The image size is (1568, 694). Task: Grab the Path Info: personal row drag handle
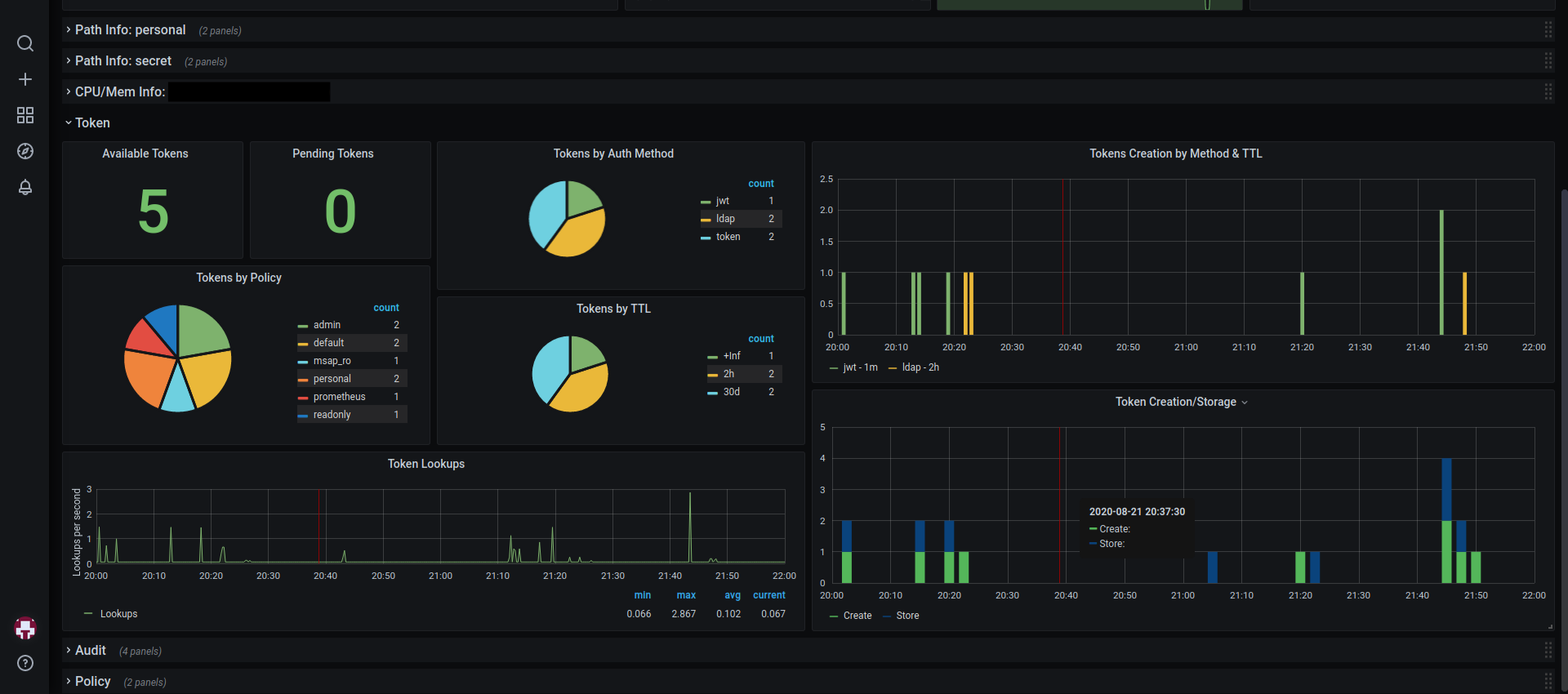[x=1548, y=30]
